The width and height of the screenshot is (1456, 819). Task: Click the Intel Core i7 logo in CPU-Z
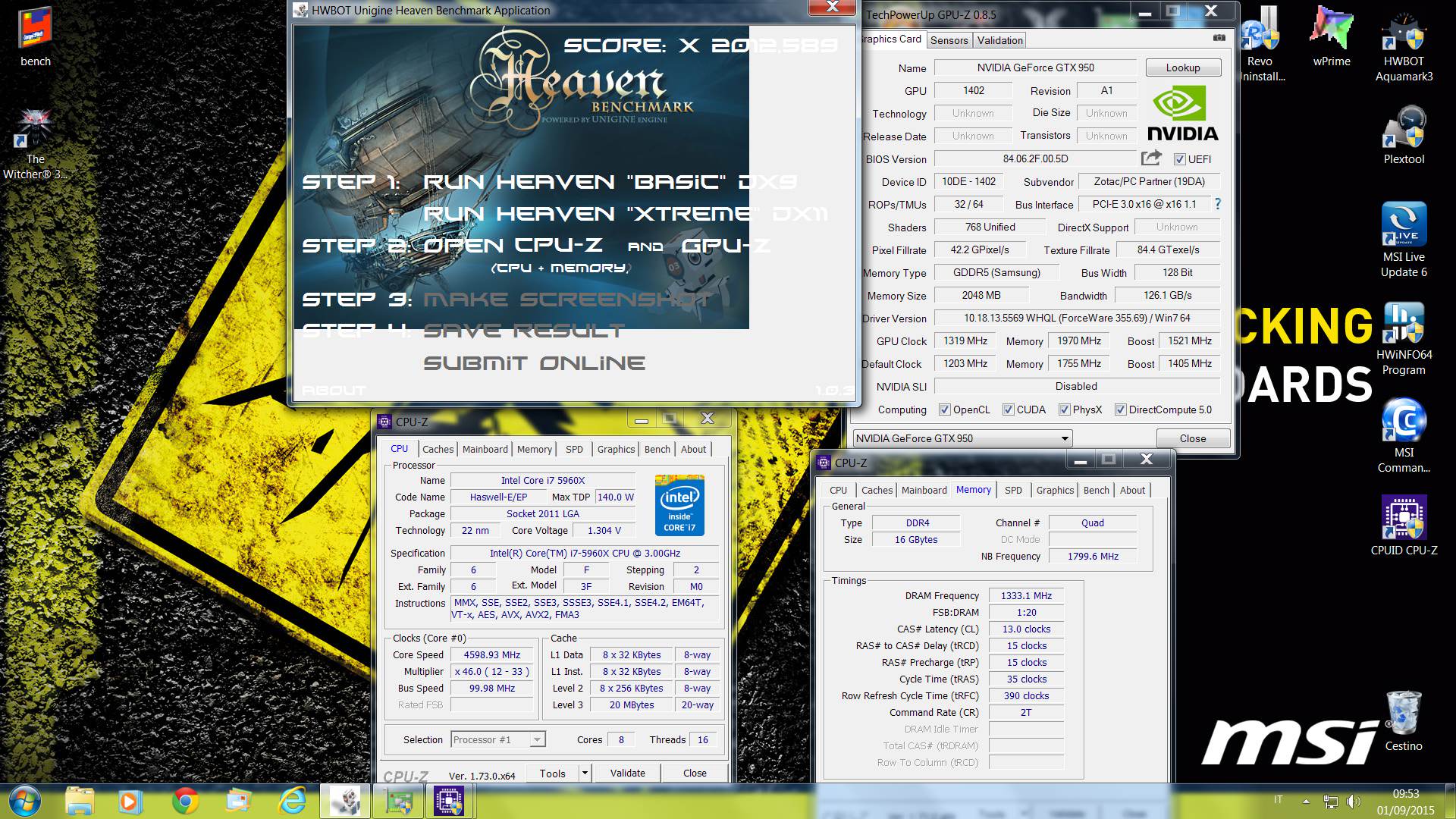click(x=679, y=505)
